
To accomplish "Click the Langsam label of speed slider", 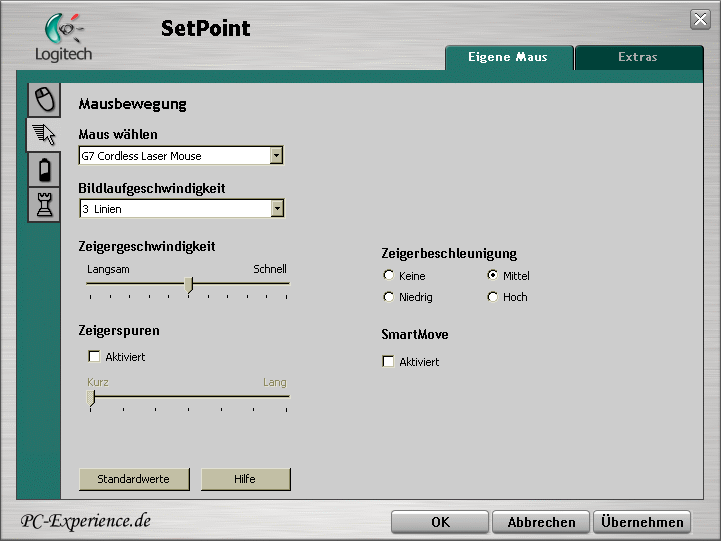I will point(109,269).
